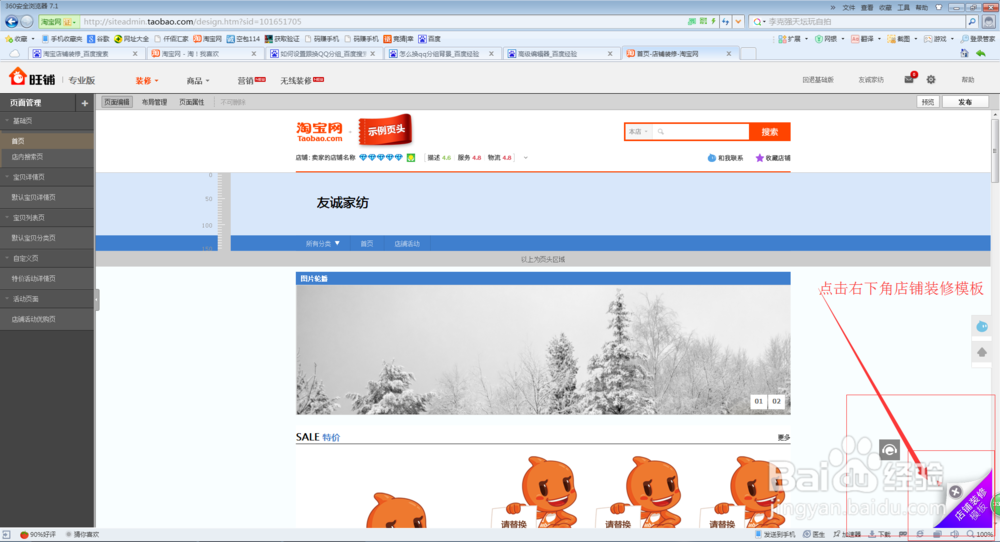The width and height of the screenshot is (1000, 542).
Task: Open the messages envelope icon with red badge
Action: tap(909, 79)
